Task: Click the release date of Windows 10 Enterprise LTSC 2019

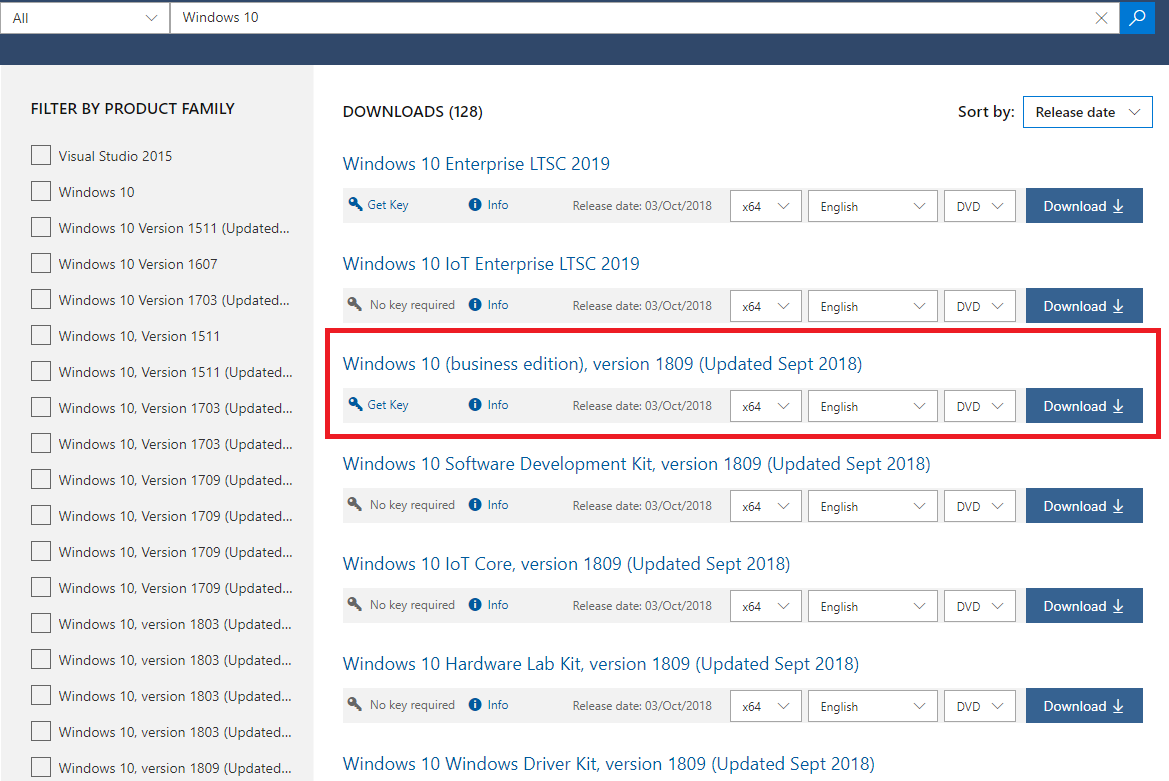Action: point(642,206)
